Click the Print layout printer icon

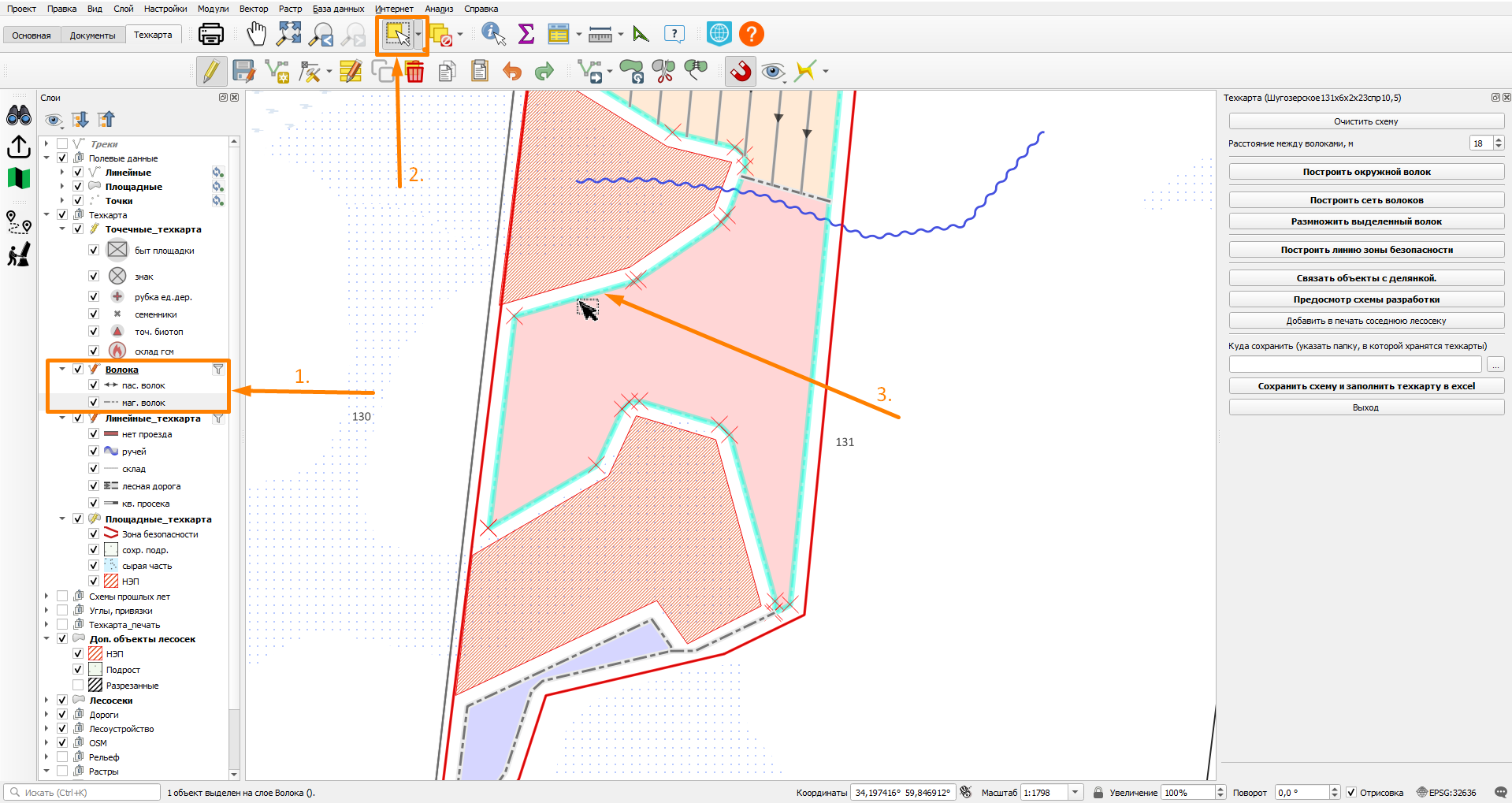(x=210, y=34)
